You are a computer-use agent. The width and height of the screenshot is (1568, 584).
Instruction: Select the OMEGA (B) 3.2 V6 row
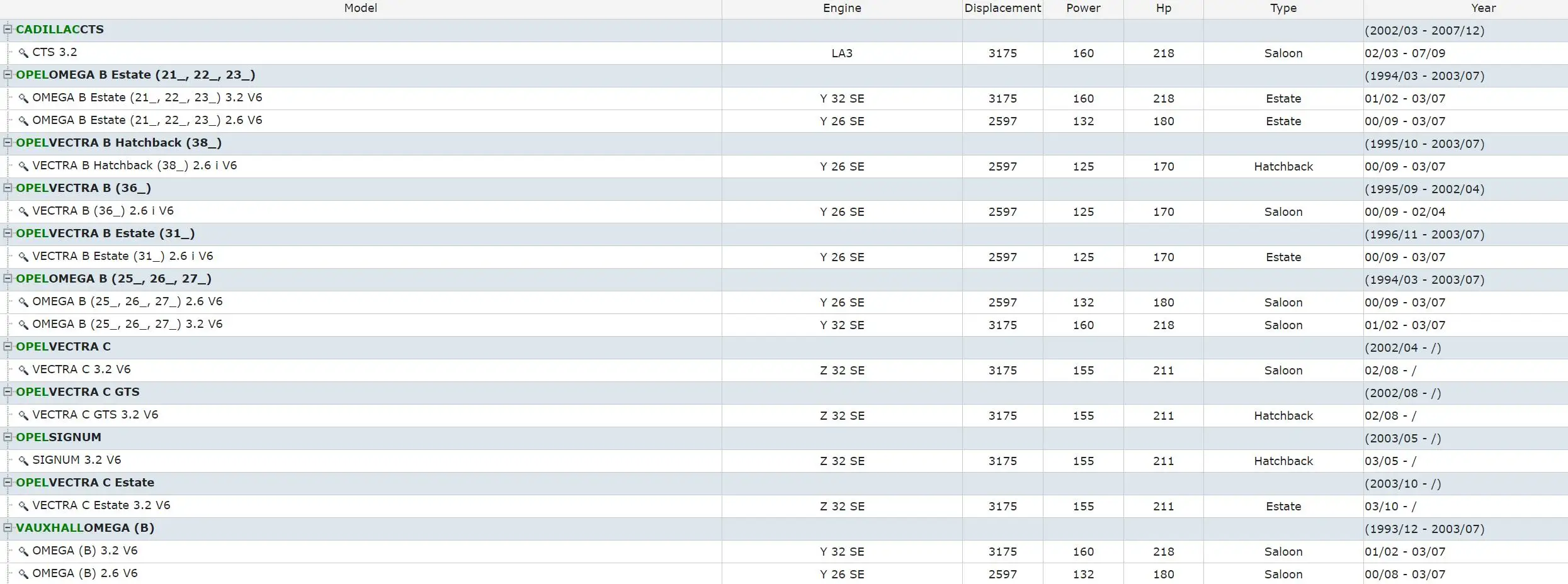coord(784,551)
